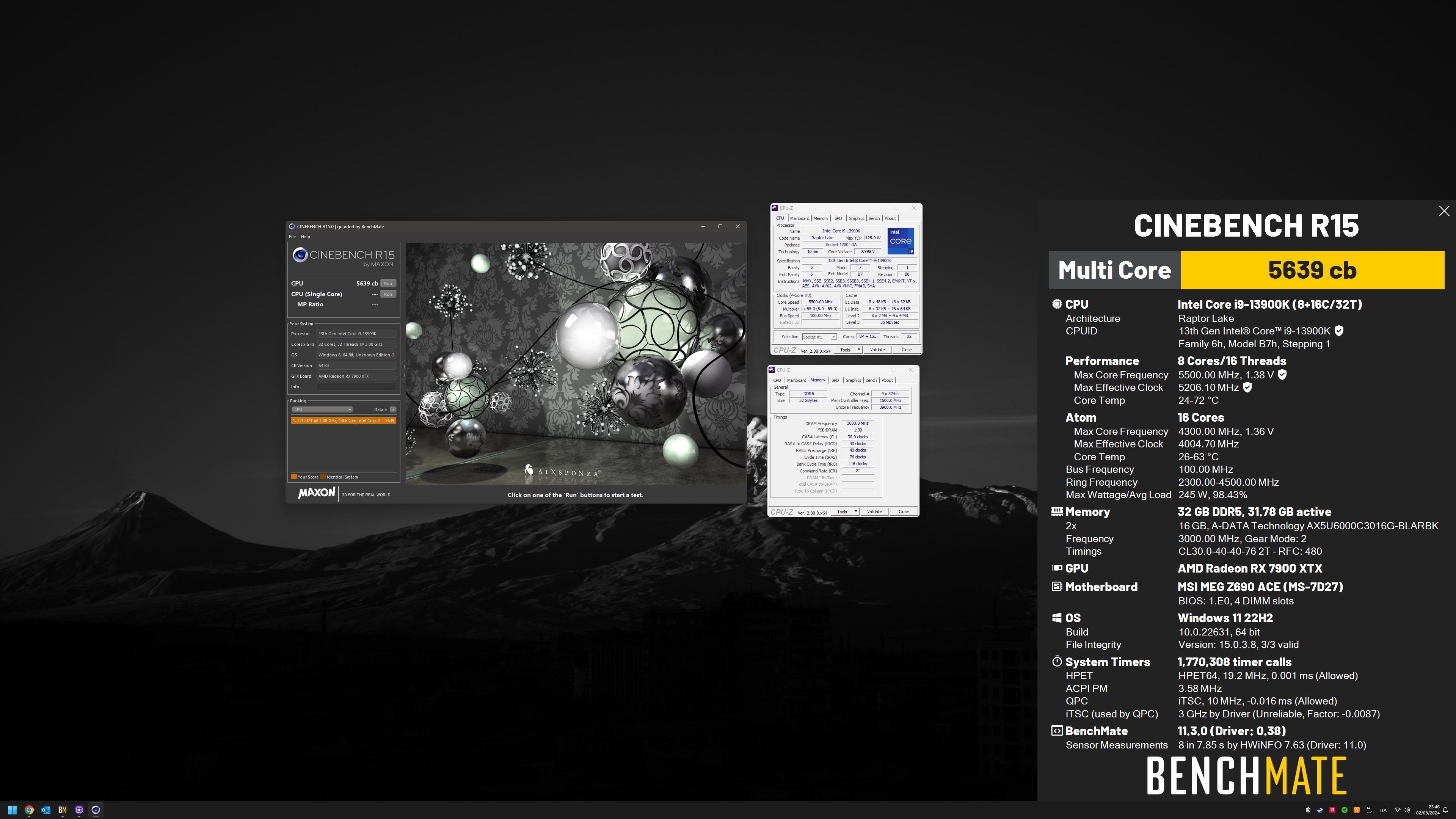1456x819 pixels.
Task: Click the CAS# Latency value 30.0 clocks
Action: tap(857, 437)
